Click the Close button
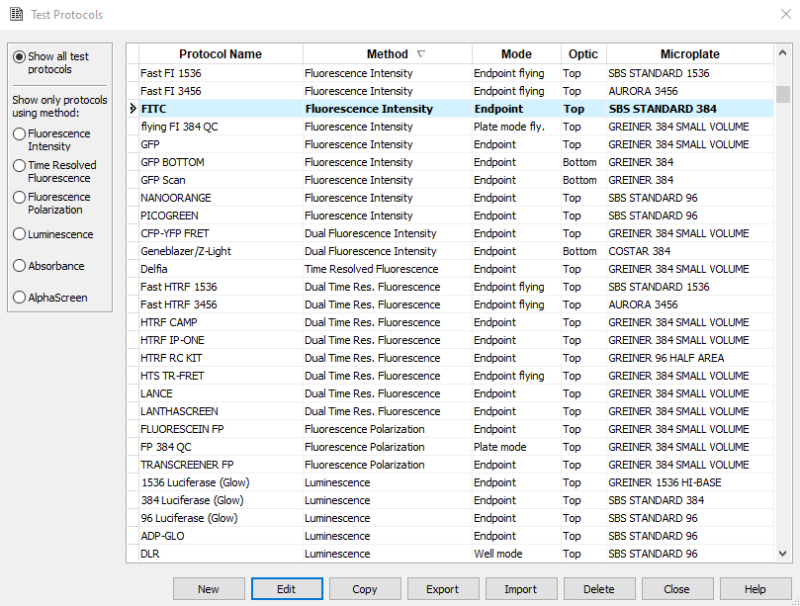The image size is (800, 606). 677,589
